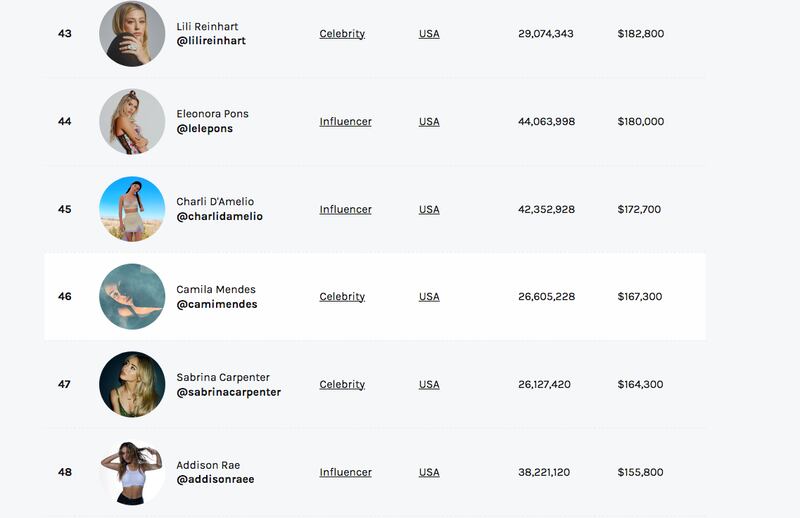Image resolution: width=800 pixels, height=518 pixels.
Task: Click Sabrina Carpenter's profile photo
Action: [132, 384]
